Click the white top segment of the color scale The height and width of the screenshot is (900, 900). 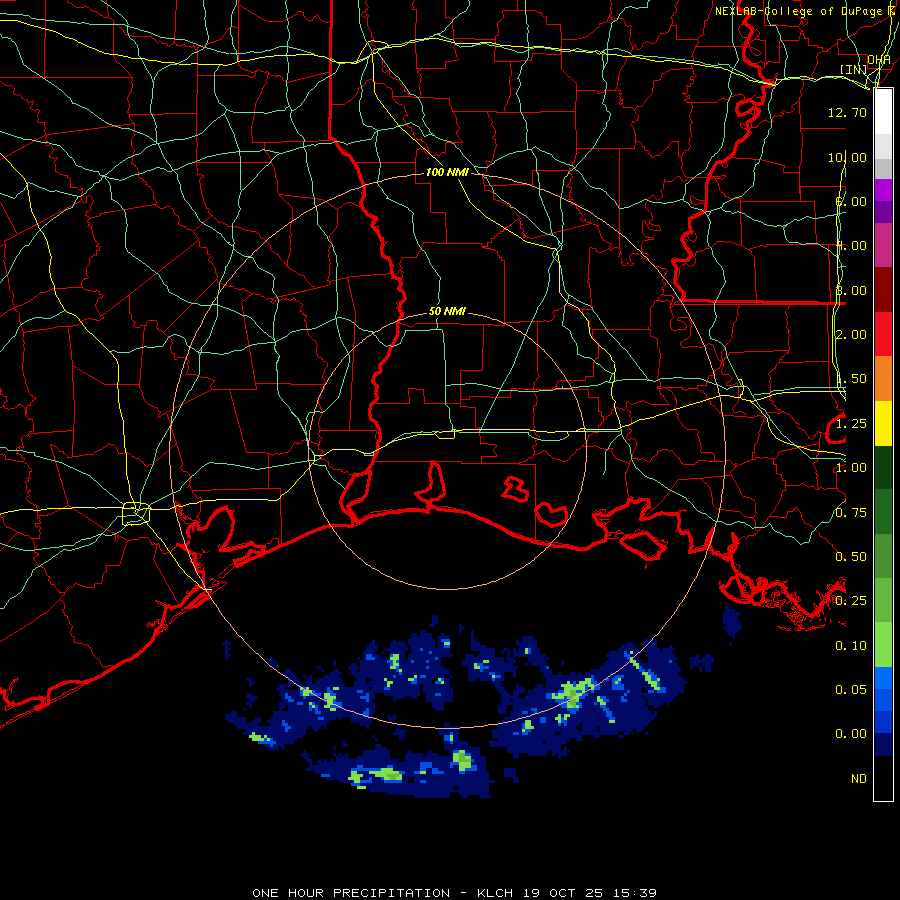point(883,112)
